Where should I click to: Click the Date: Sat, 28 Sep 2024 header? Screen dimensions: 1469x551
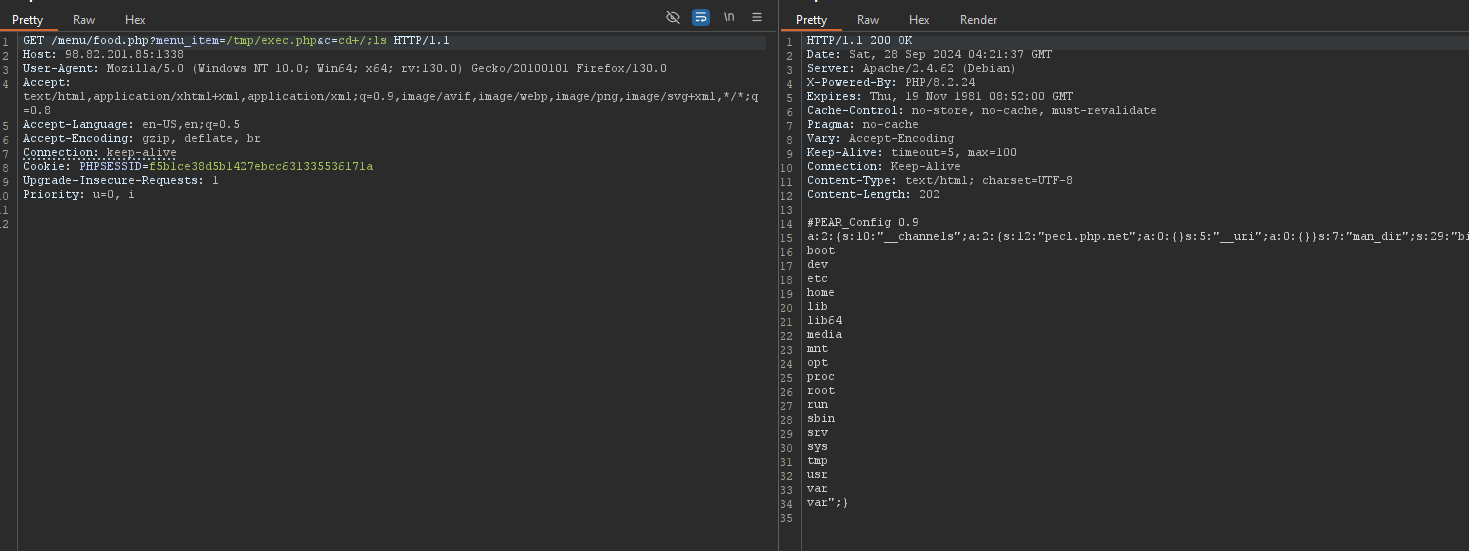point(929,55)
